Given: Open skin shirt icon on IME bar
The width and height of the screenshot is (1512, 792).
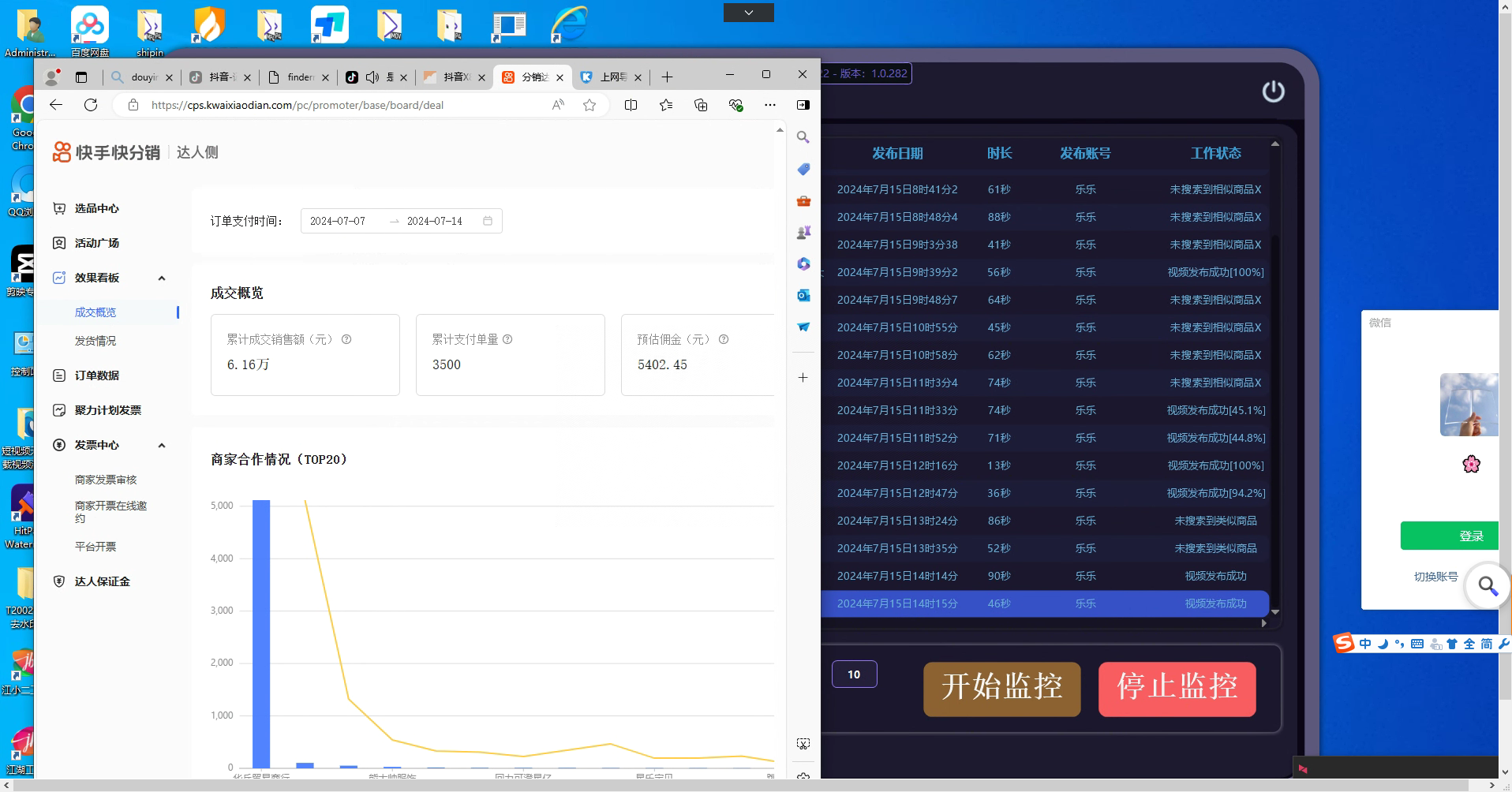Looking at the screenshot, I should [x=1452, y=644].
